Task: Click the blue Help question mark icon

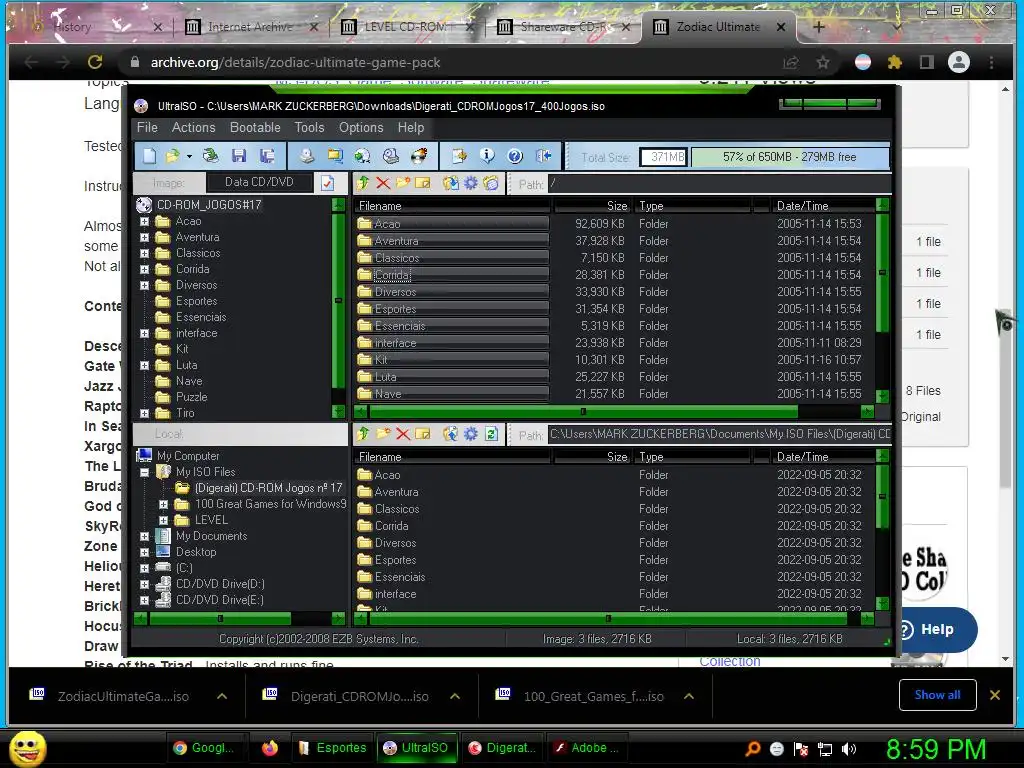Action: (x=515, y=156)
